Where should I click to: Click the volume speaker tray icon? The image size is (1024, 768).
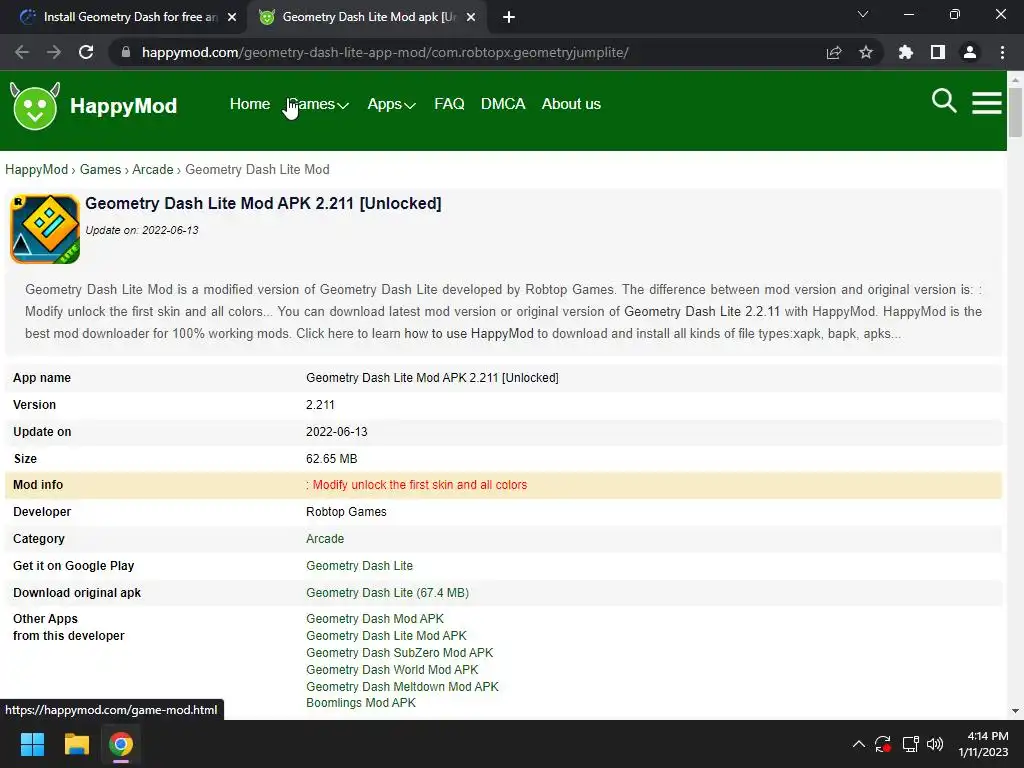click(935, 744)
